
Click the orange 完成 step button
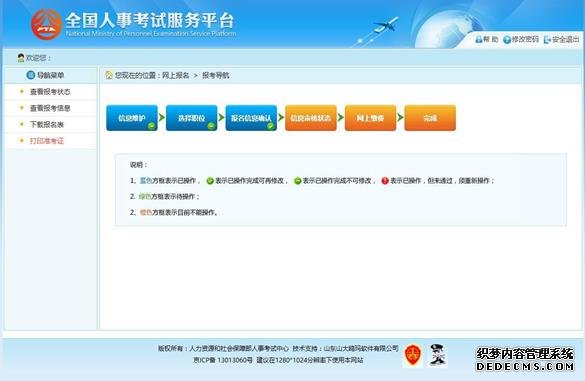430,118
